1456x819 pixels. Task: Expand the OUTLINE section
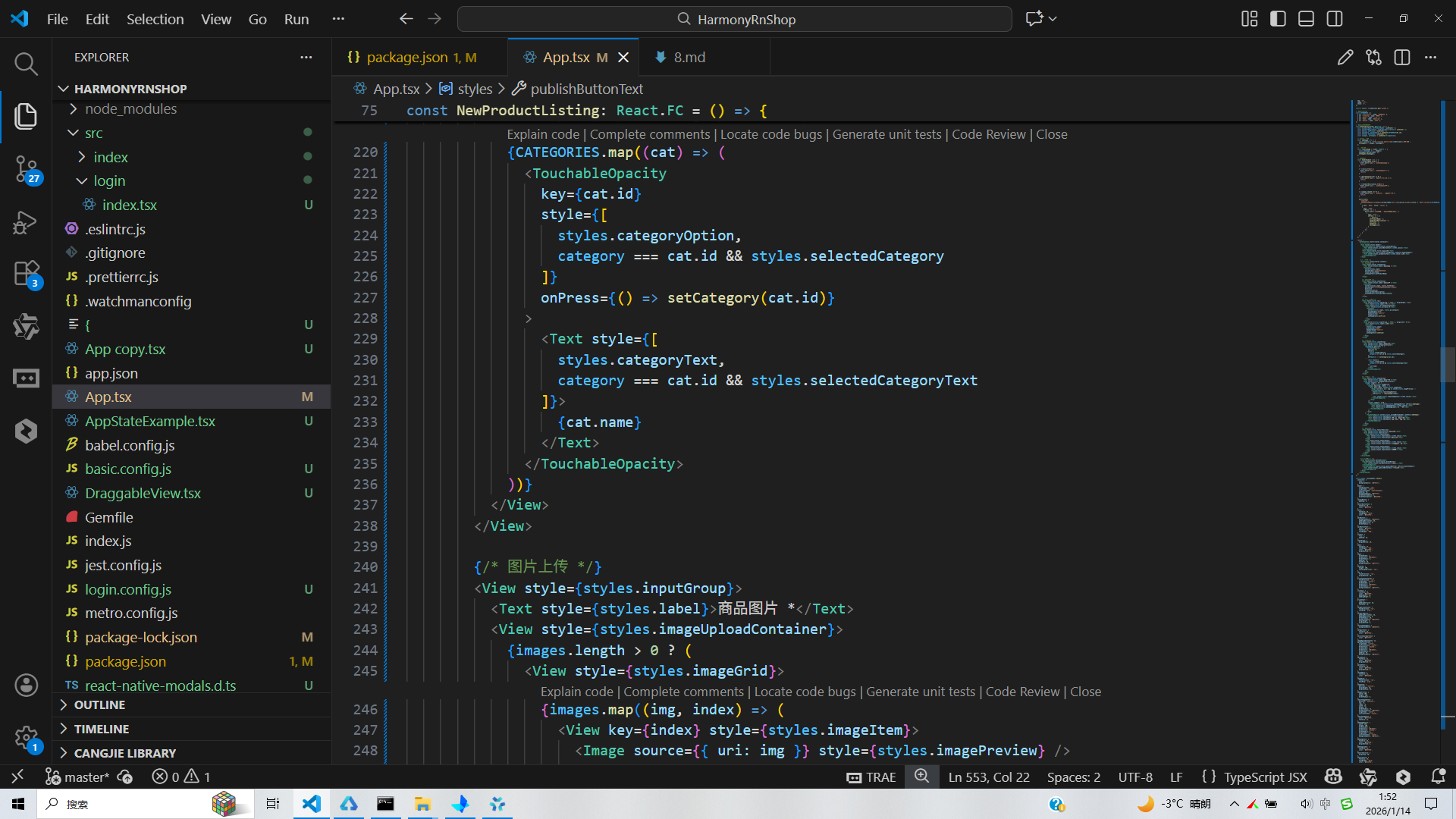pos(99,704)
